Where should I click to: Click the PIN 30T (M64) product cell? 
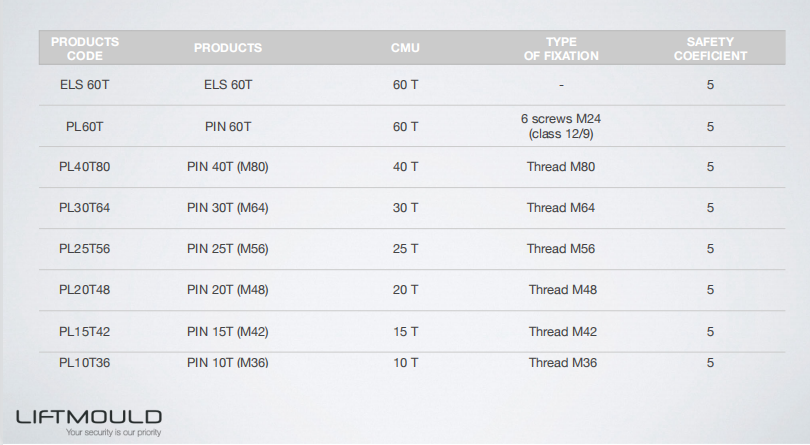(228, 208)
